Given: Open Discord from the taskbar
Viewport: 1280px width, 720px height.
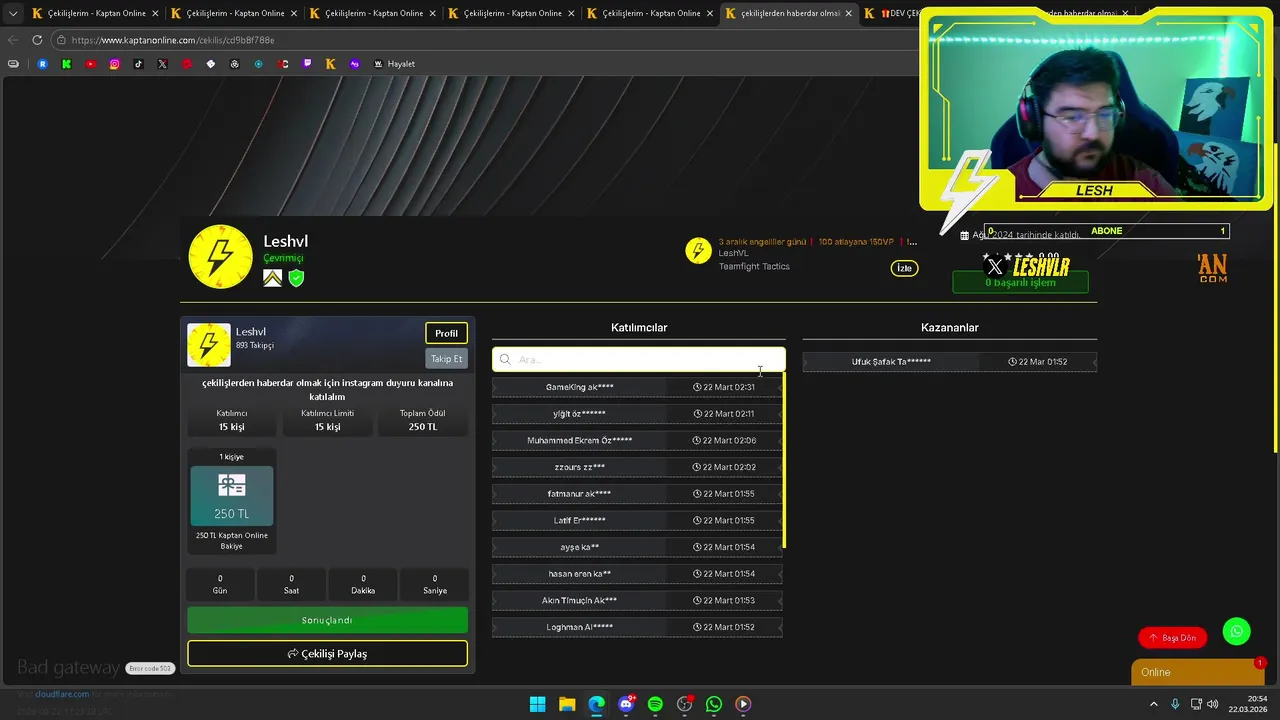Looking at the screenshot, I should (626, 704).
